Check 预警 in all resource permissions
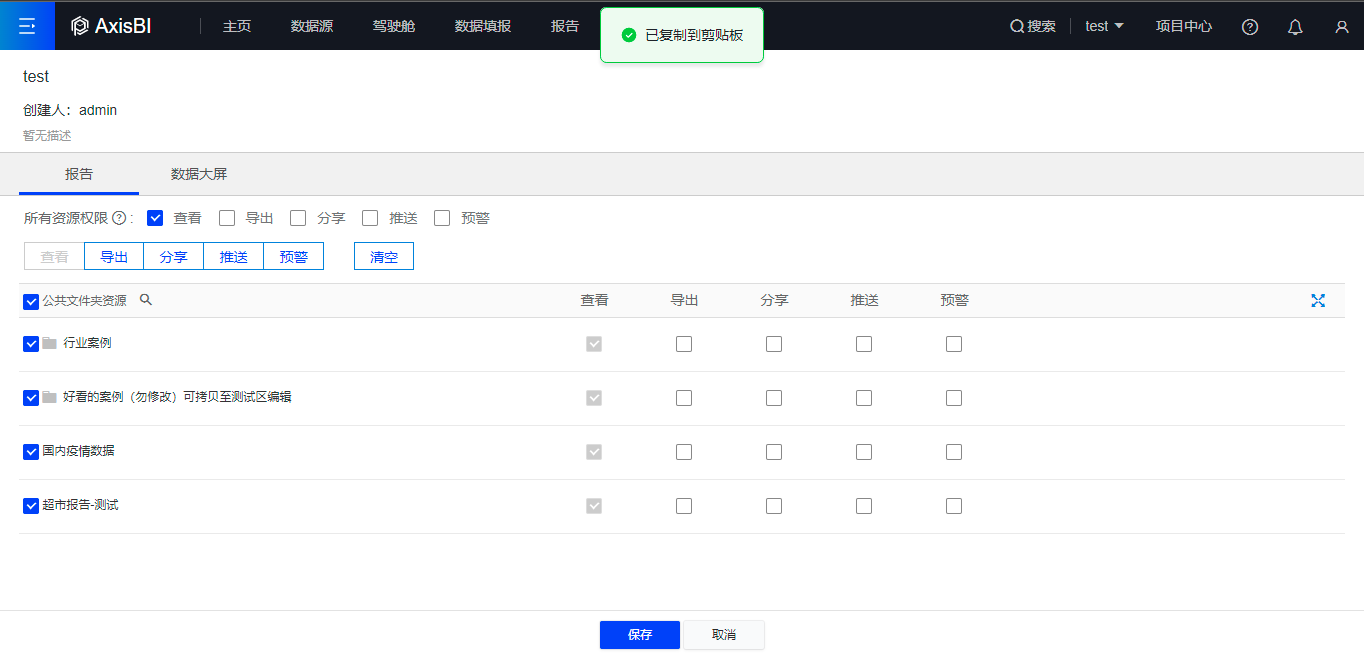The height and width of the screenshot is (659, 1364). coord(442,218)
